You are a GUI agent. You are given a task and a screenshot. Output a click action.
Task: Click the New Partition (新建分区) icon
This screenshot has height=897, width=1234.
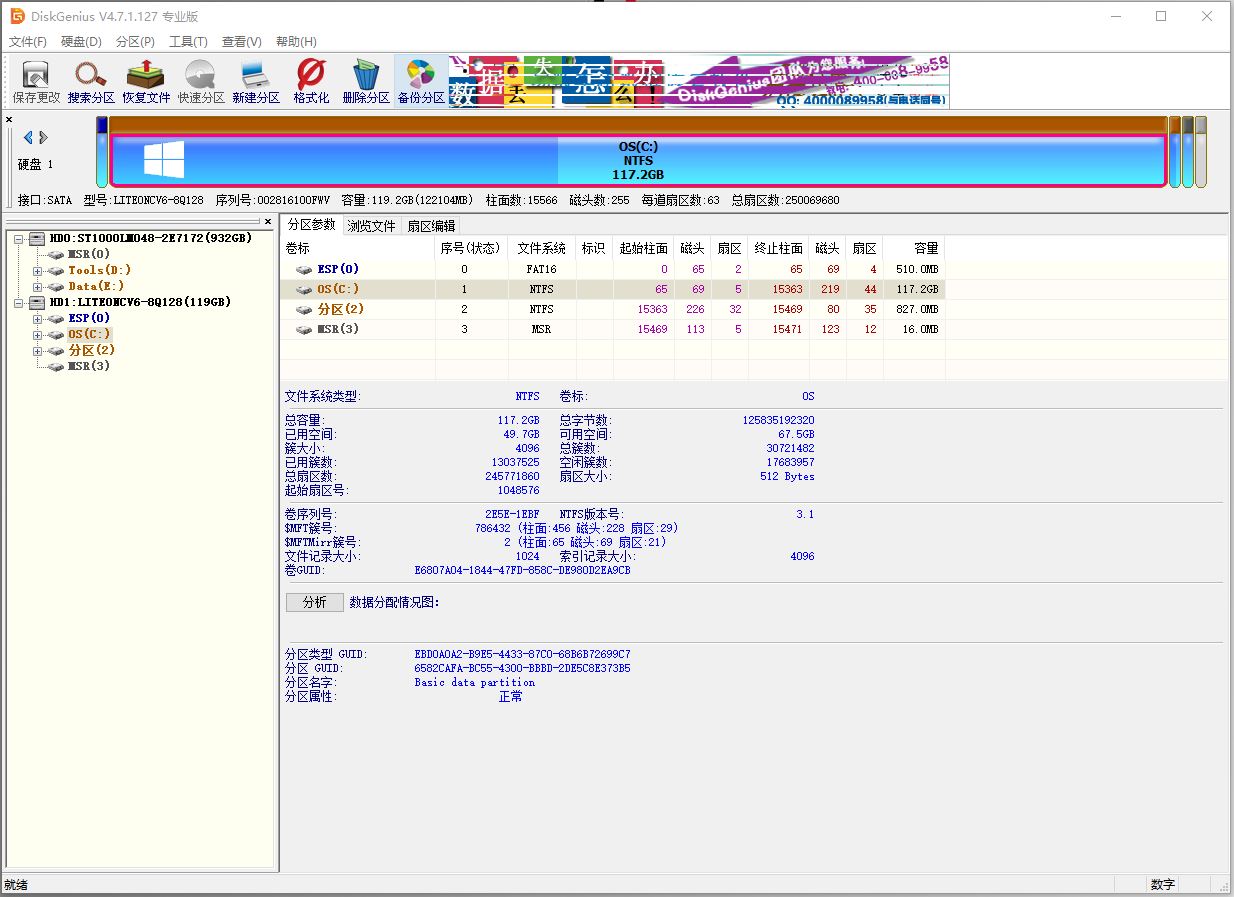click(x=256, y=82)
